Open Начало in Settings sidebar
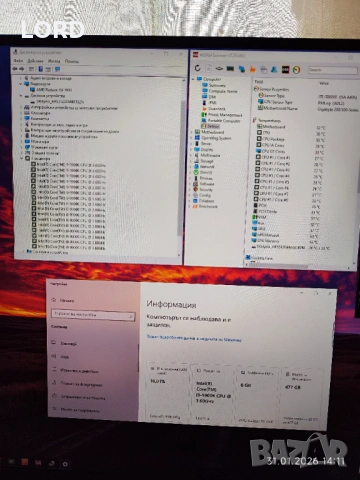The image size is (360, 480). (67, 300)
